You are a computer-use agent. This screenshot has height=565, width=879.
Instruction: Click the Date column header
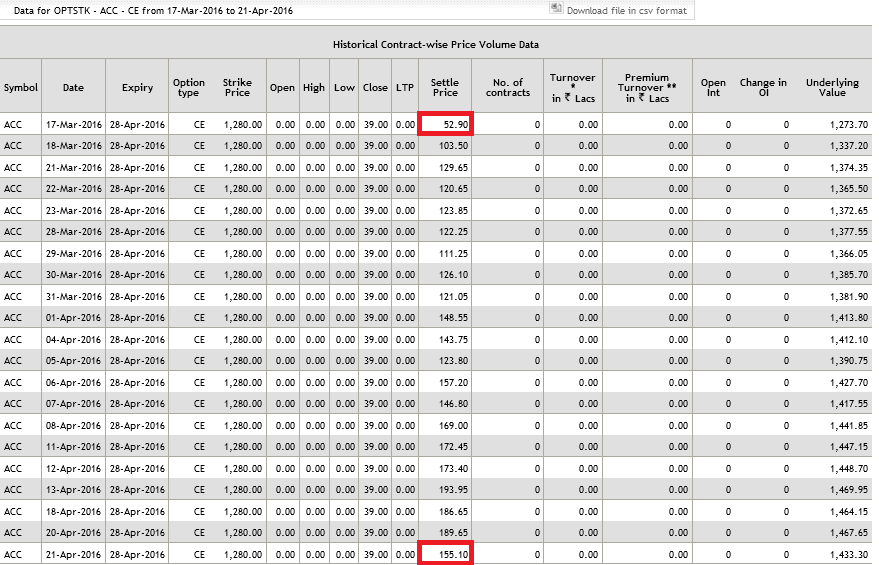point(73,87)
